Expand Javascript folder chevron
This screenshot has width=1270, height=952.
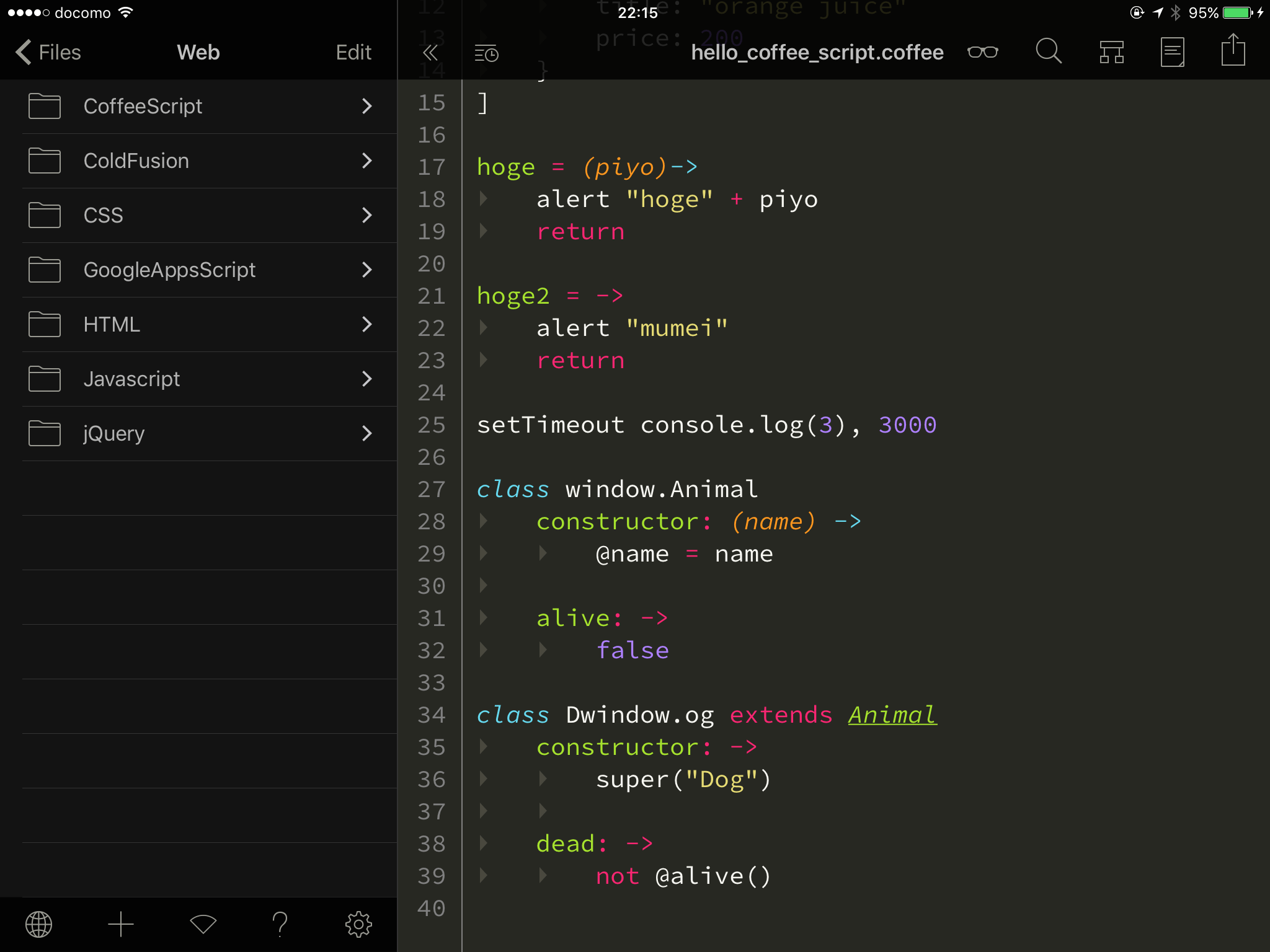[367, 379]
